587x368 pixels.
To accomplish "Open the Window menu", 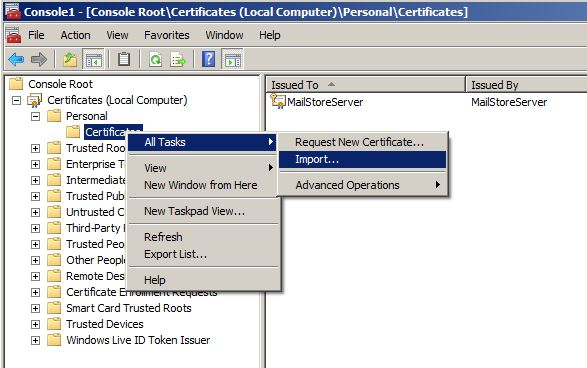I will click(224, 35).
